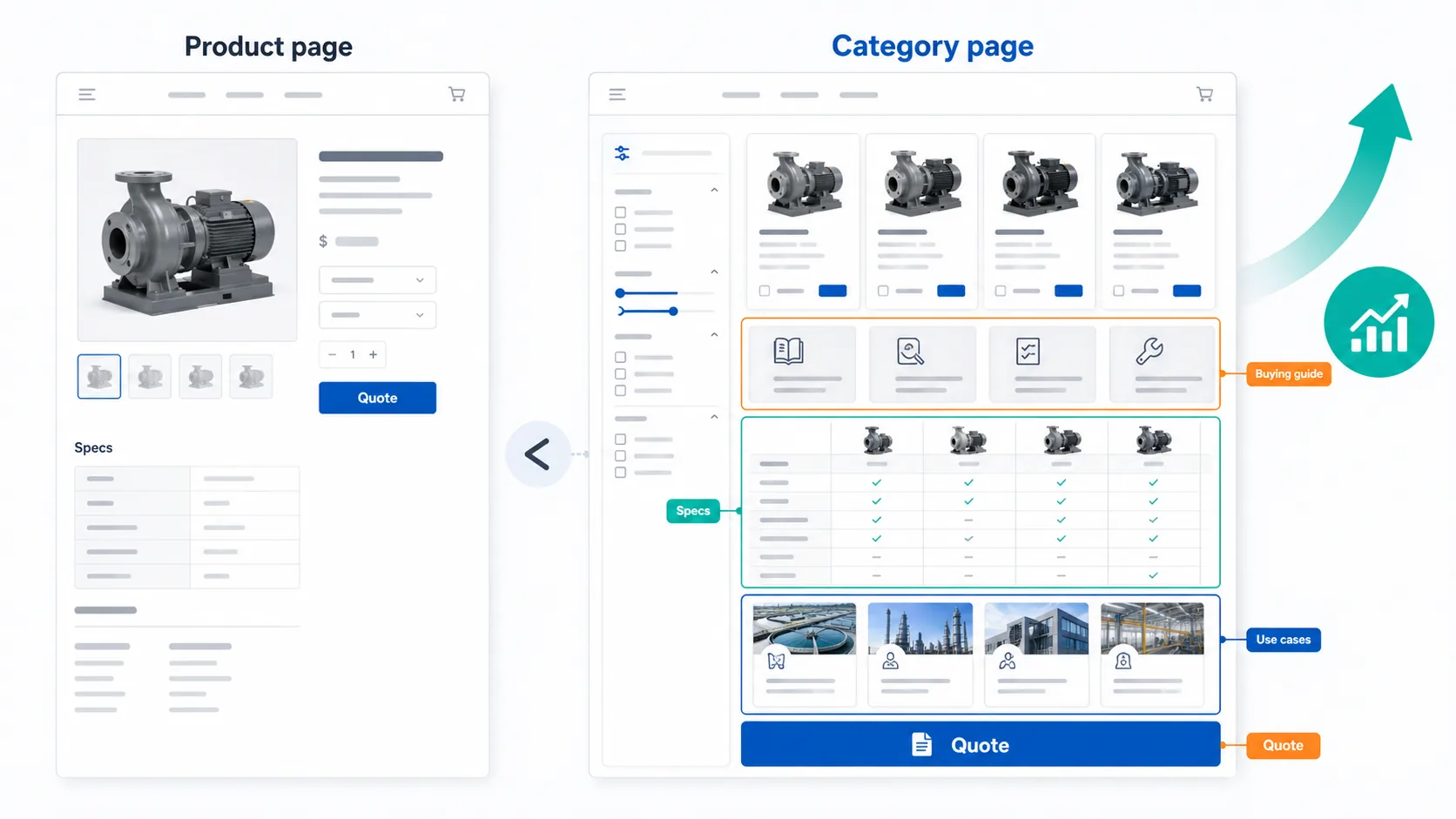Image resolution: width=1456 pixels, height=819 pixels.
Task: Click blue button on first pump card
Action: tap(832, 291)
